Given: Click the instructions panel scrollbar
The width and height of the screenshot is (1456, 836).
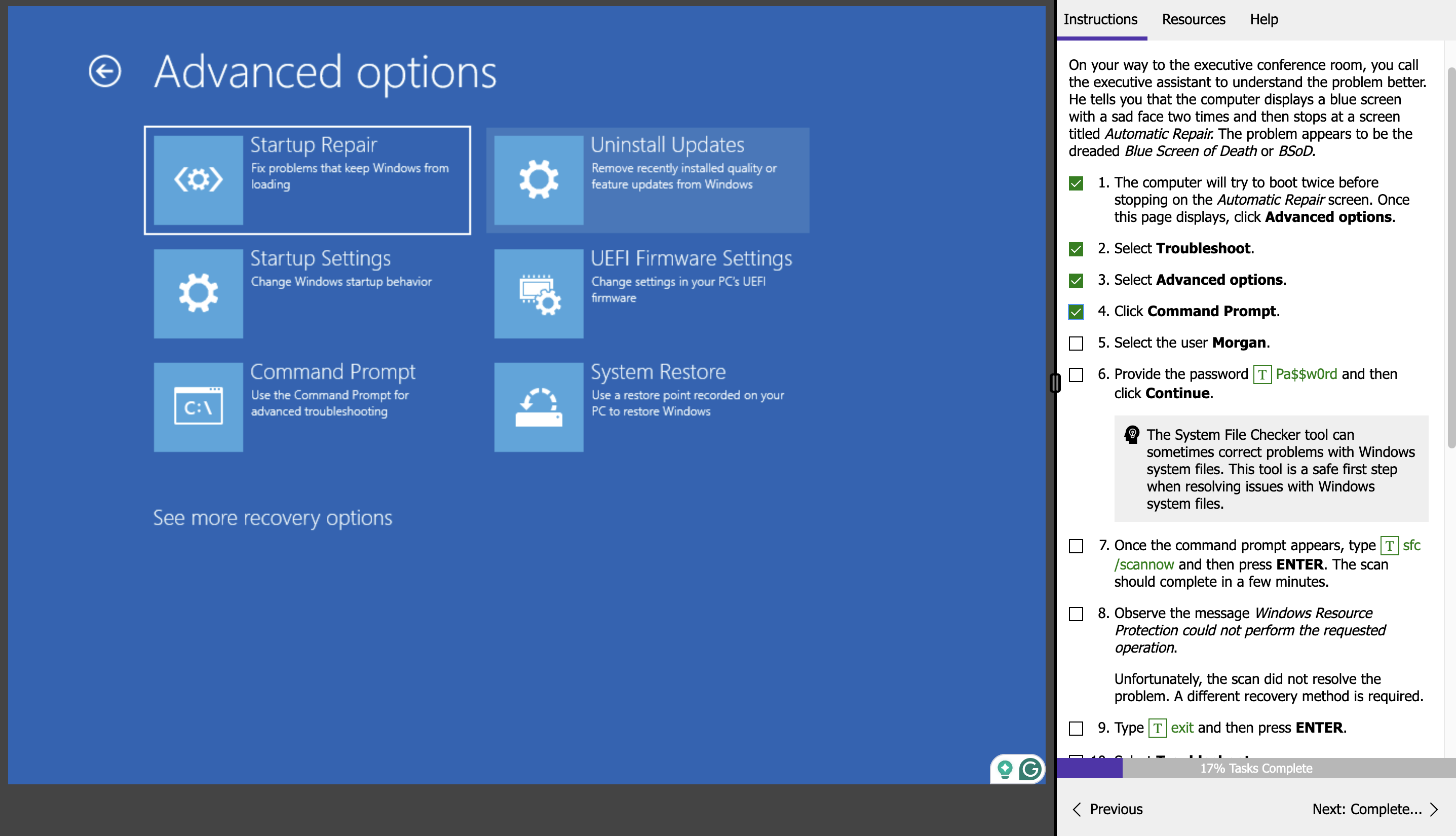Looking at the screenshot, I should tap(1451, 258).
